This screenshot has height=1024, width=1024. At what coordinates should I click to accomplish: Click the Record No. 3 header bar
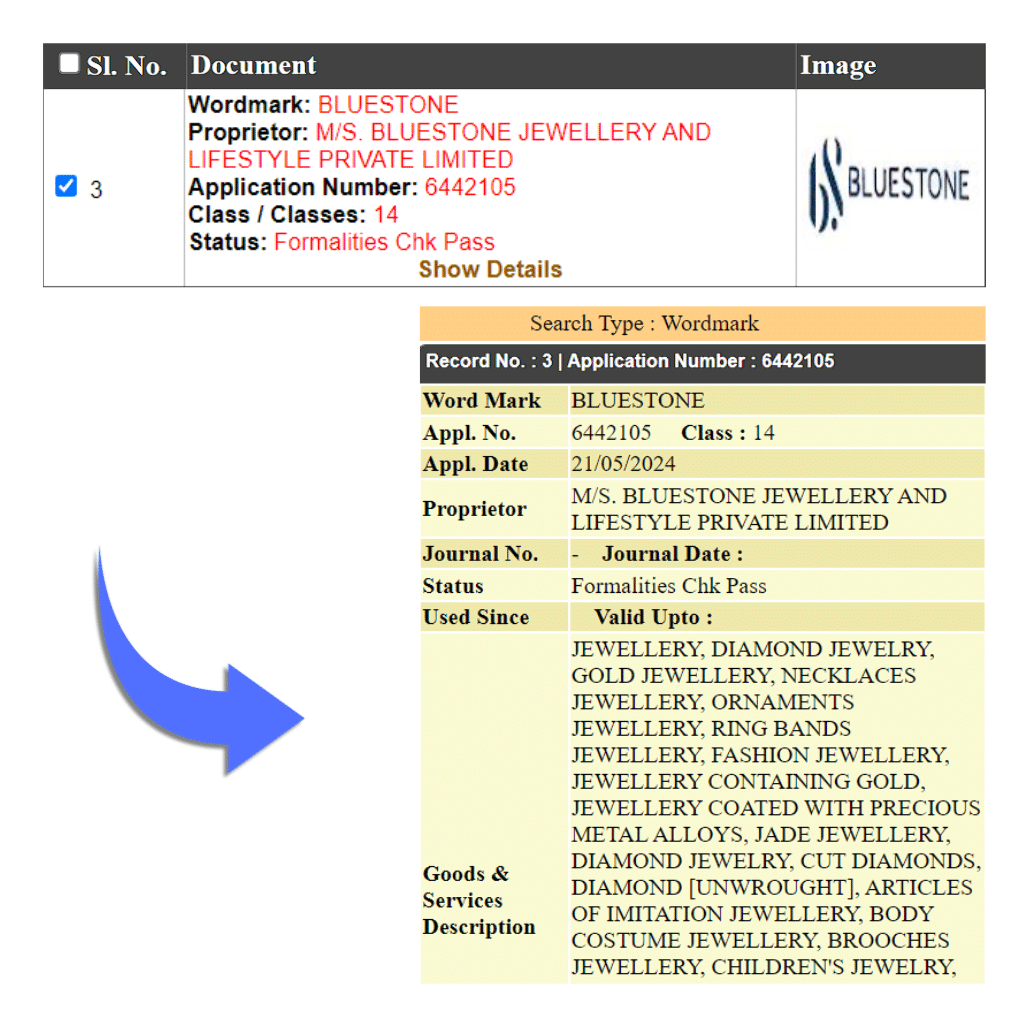coord(630,362)
